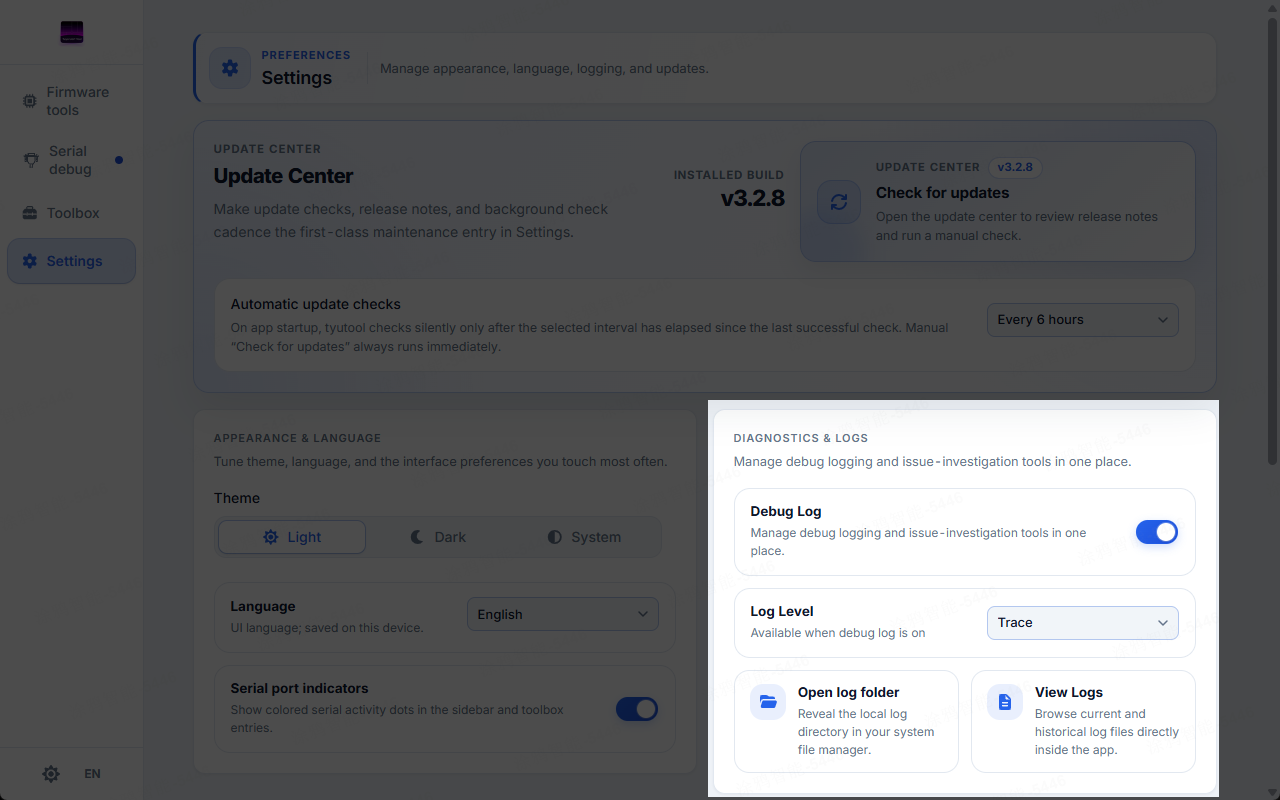Viewport: 1280px width, 800px height.
Task: Switch language with EN button
Action: click(92, 774)
